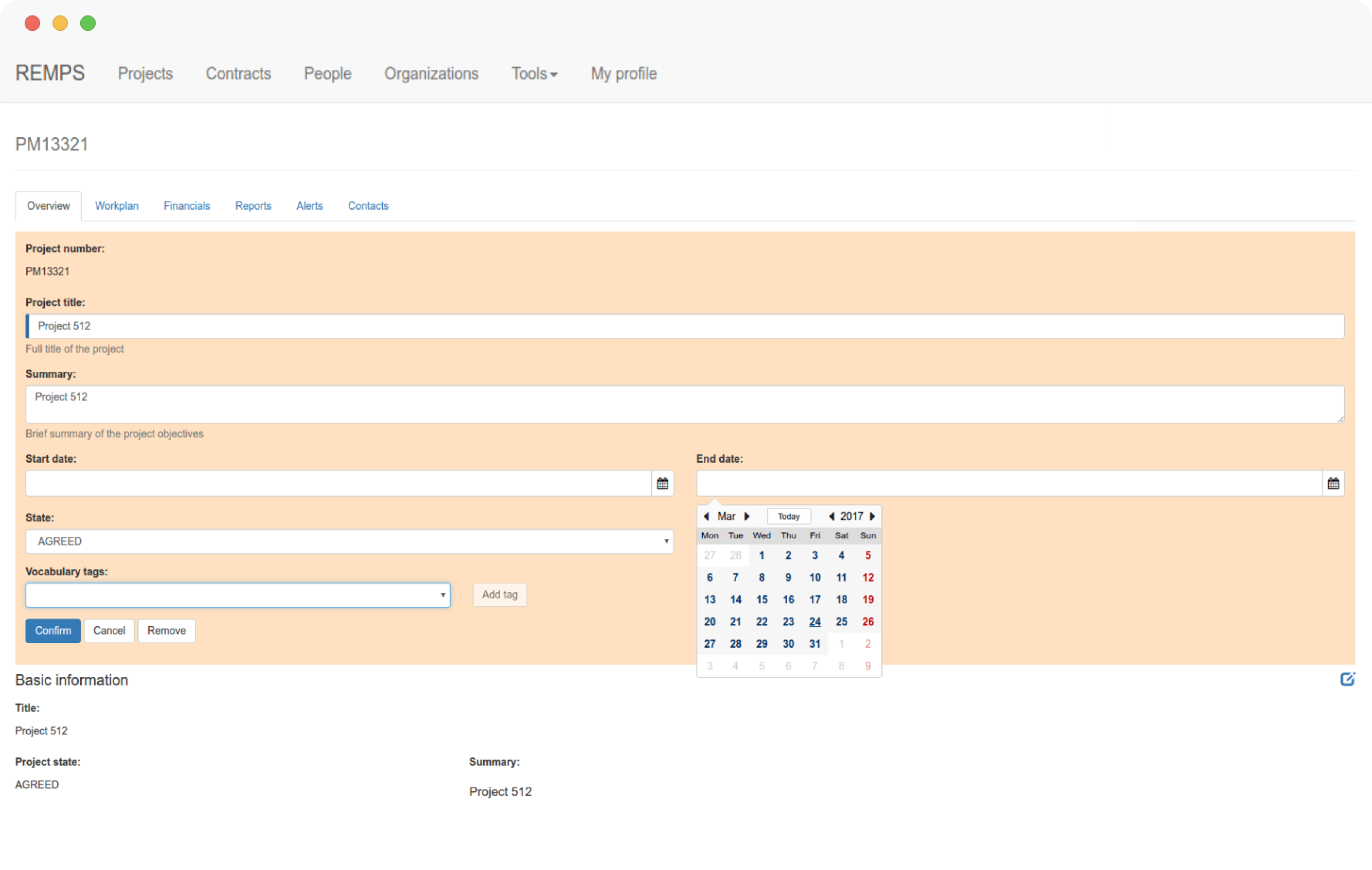Open the Financials tab
This screenshot has width=1372, height=870.
coord(186,206)
